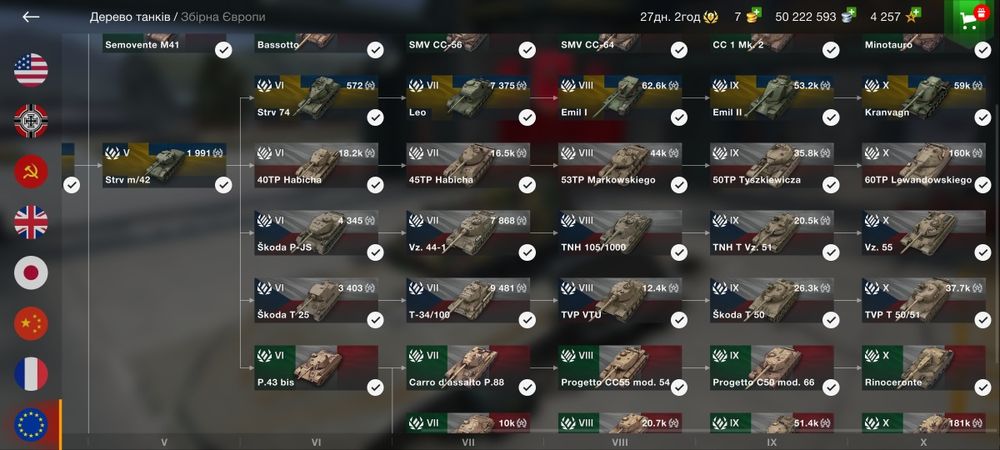Viewport: 1000px width, 450px height.
Task: Select the Germany nation icon
Action: [x=31, y=121]
